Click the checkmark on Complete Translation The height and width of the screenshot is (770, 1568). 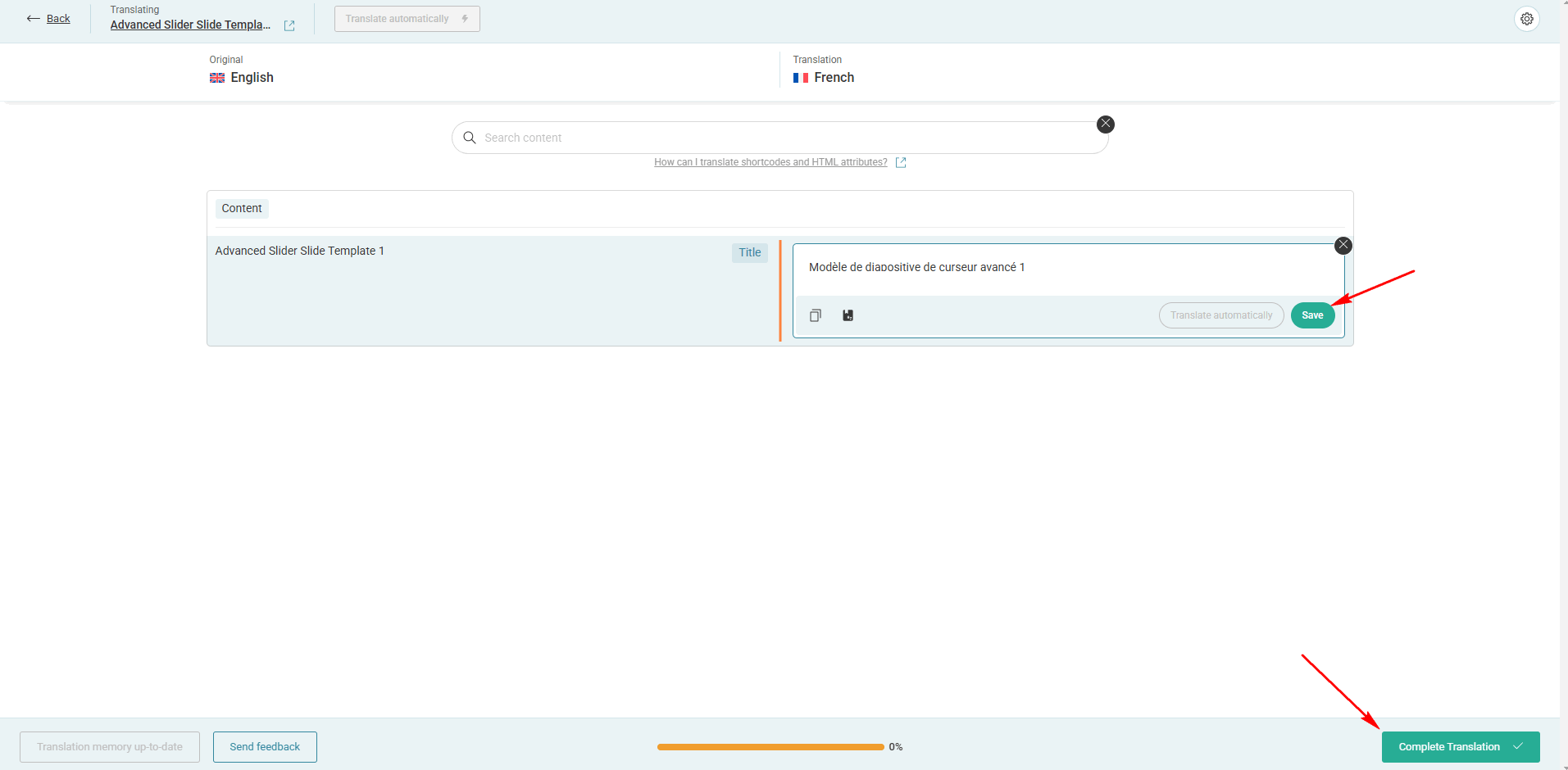(x=1518, y=746)
